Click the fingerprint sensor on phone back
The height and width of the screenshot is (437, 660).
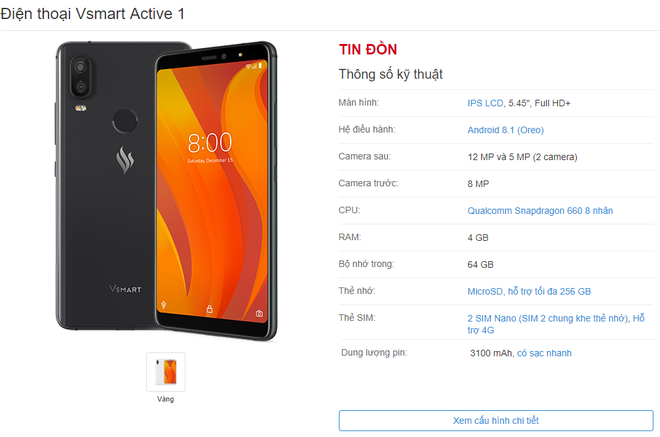pyautogui.click(x=125, y=121)
